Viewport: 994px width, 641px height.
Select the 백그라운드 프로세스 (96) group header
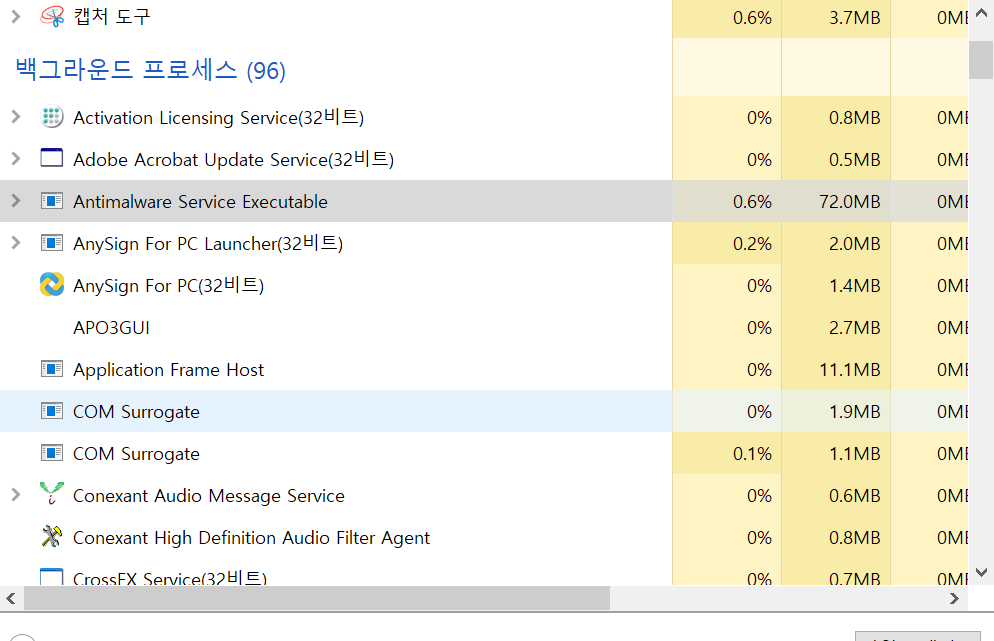pos(150,70)
